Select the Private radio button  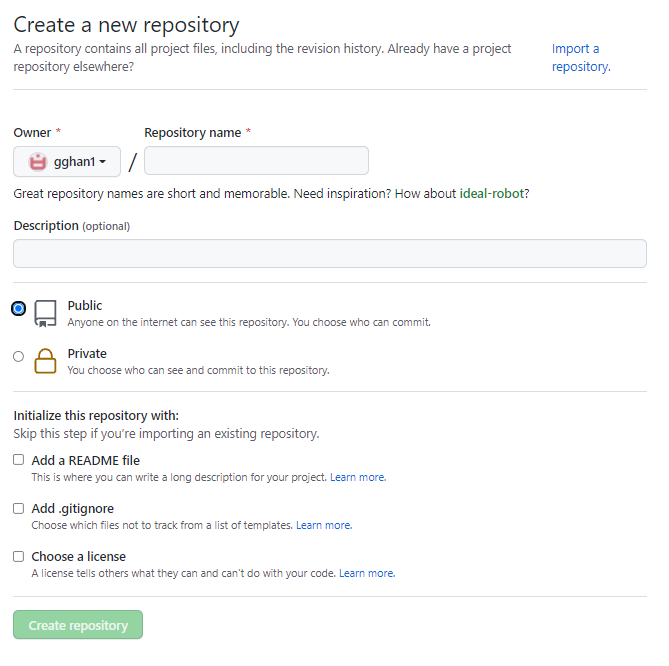tap(19, 356)
